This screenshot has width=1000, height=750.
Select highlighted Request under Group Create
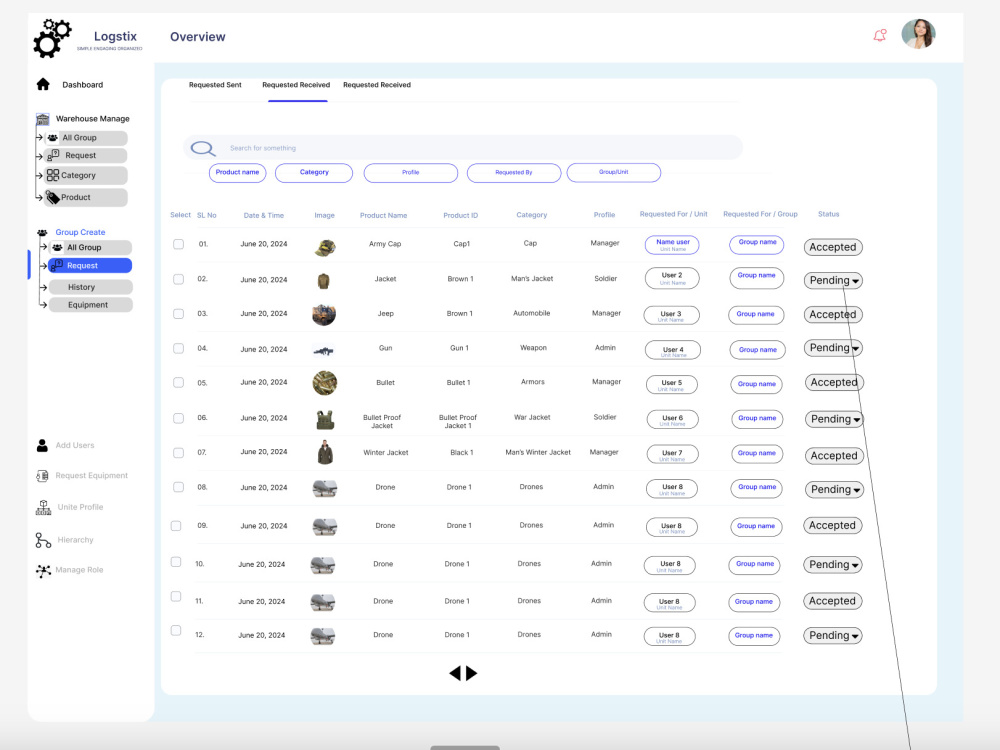point(90,266)
